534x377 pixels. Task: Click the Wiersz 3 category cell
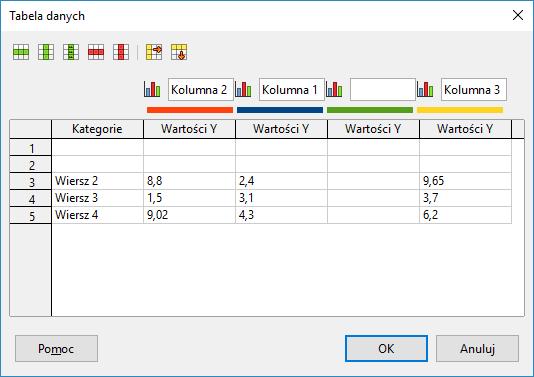click(97, 198)
